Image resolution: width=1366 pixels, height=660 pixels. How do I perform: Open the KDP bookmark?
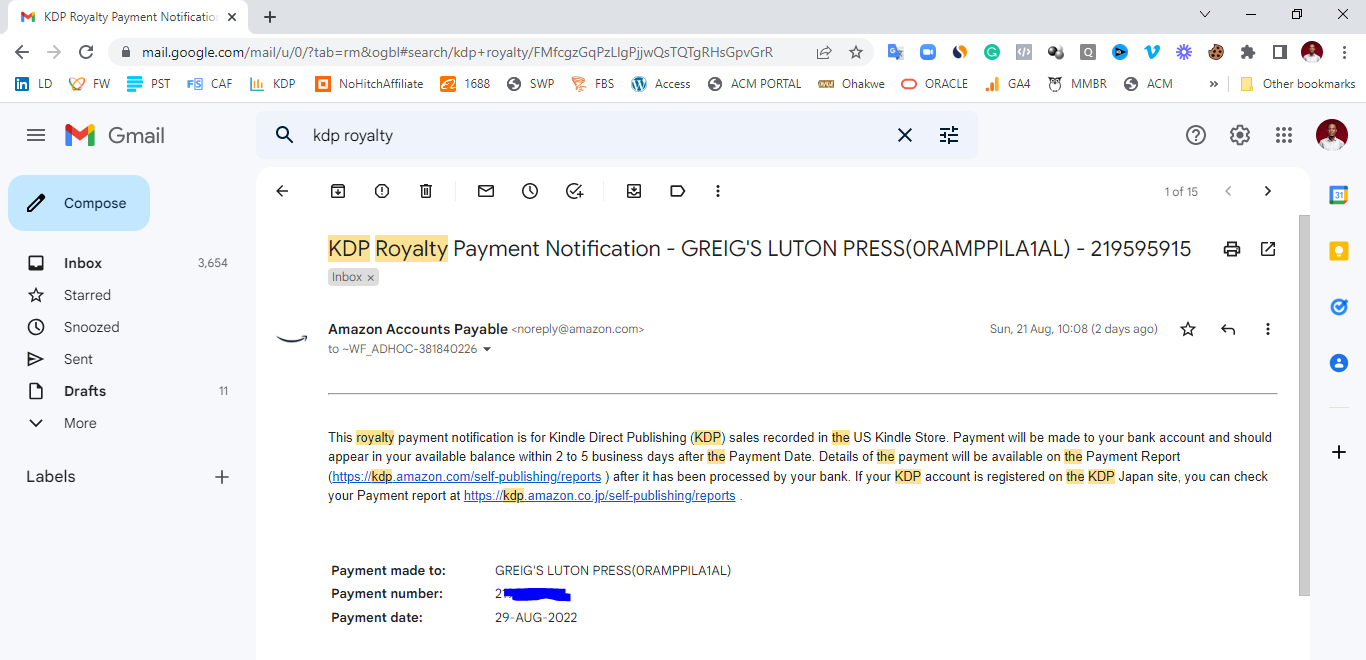pos(273,84)
